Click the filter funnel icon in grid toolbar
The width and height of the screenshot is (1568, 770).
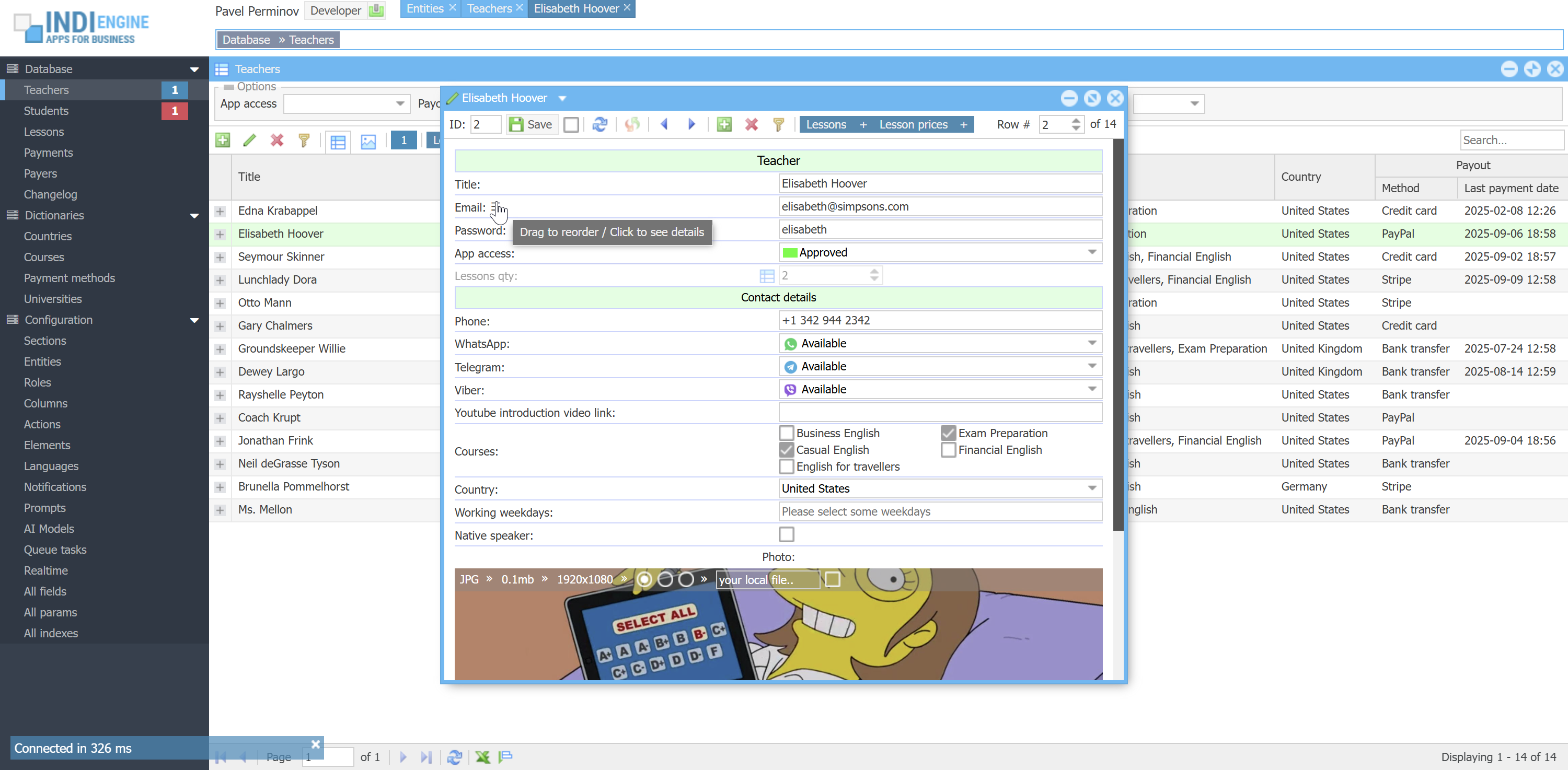tap(304, 141)
